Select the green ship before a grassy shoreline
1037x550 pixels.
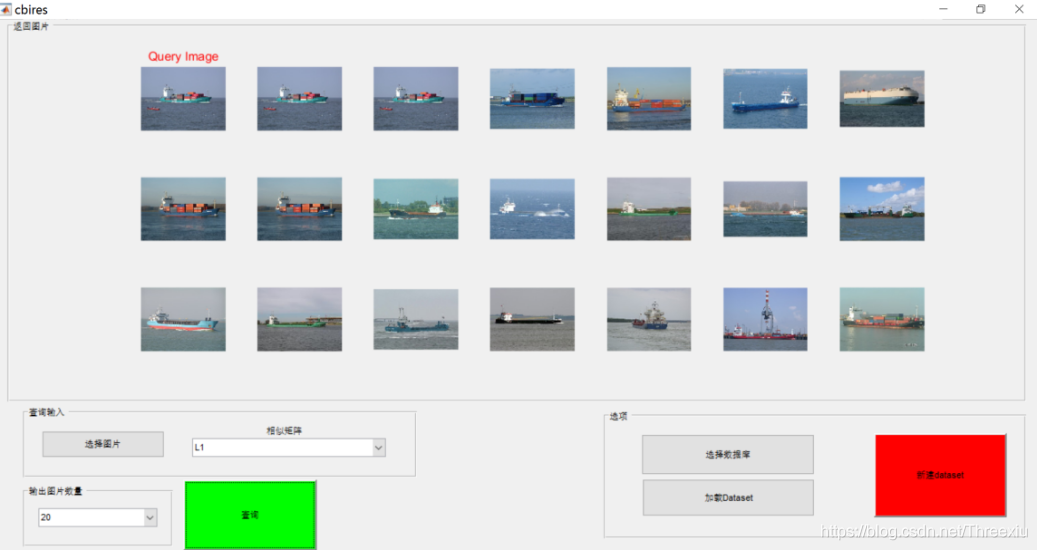pyautogui.click(x=649, y=209)
